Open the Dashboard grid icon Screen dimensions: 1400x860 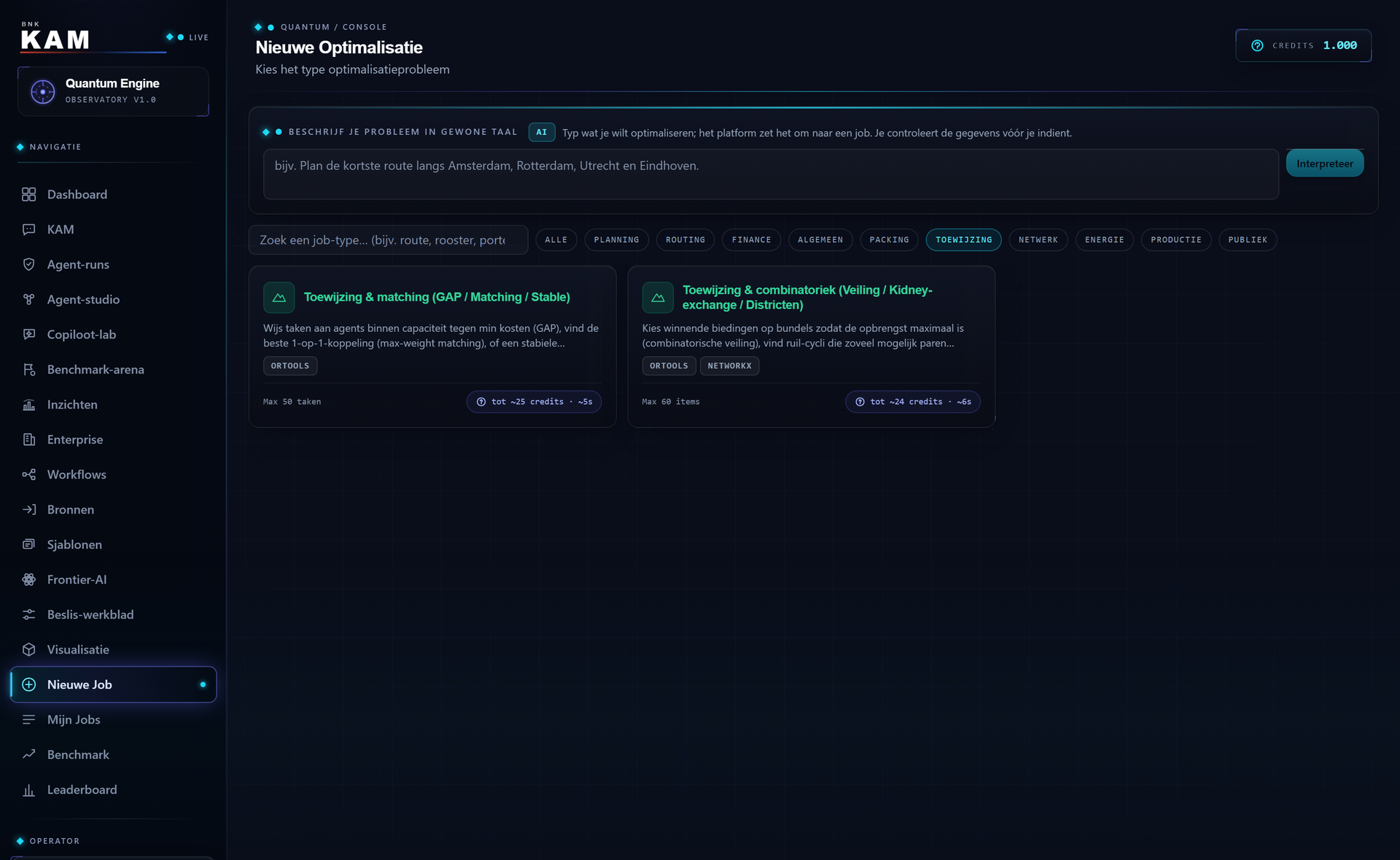pyautogui.click(x=28, y=194)
